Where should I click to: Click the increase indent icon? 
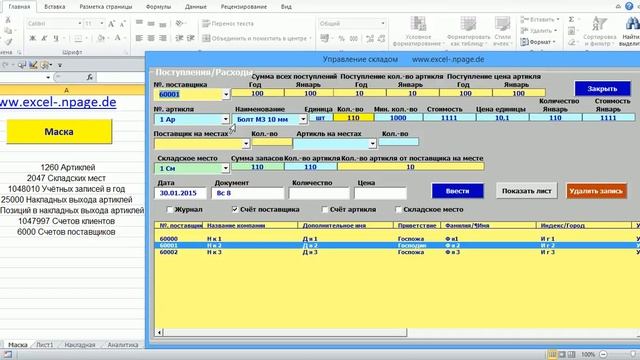(x=191, y=38)
